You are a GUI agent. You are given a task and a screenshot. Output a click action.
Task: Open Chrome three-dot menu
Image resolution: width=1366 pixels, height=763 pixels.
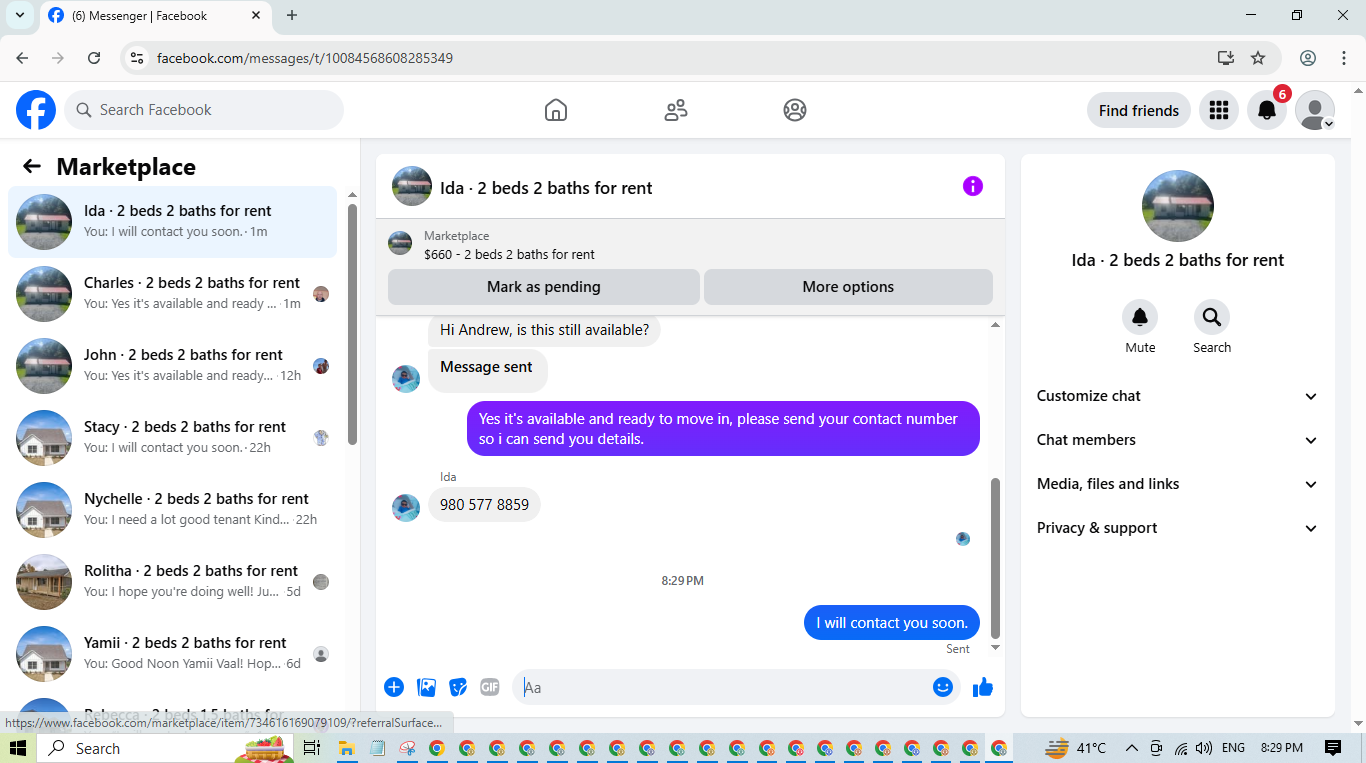[1345, 58]
